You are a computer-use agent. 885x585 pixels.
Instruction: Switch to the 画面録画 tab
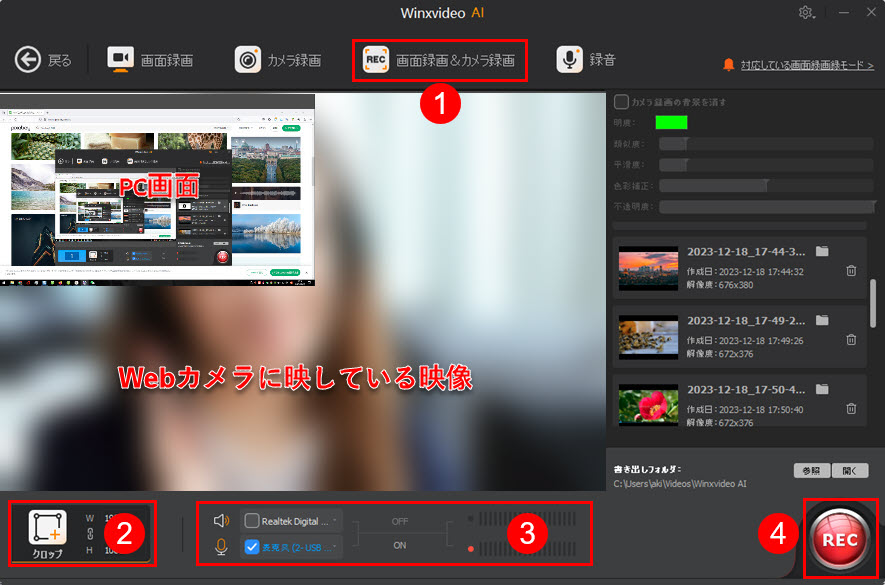click(150, 60)
